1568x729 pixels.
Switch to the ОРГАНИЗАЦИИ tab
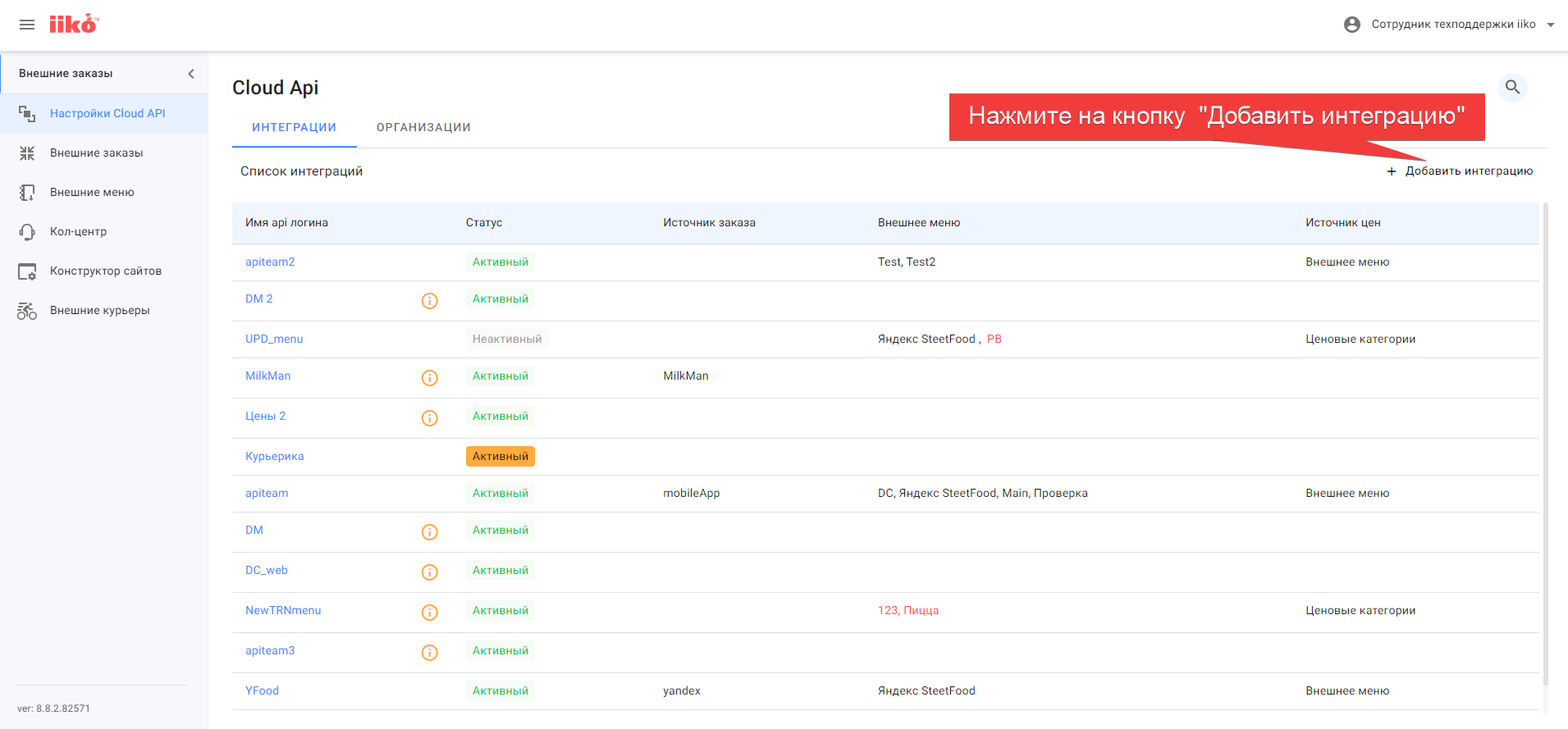click(x=423, y=127)
